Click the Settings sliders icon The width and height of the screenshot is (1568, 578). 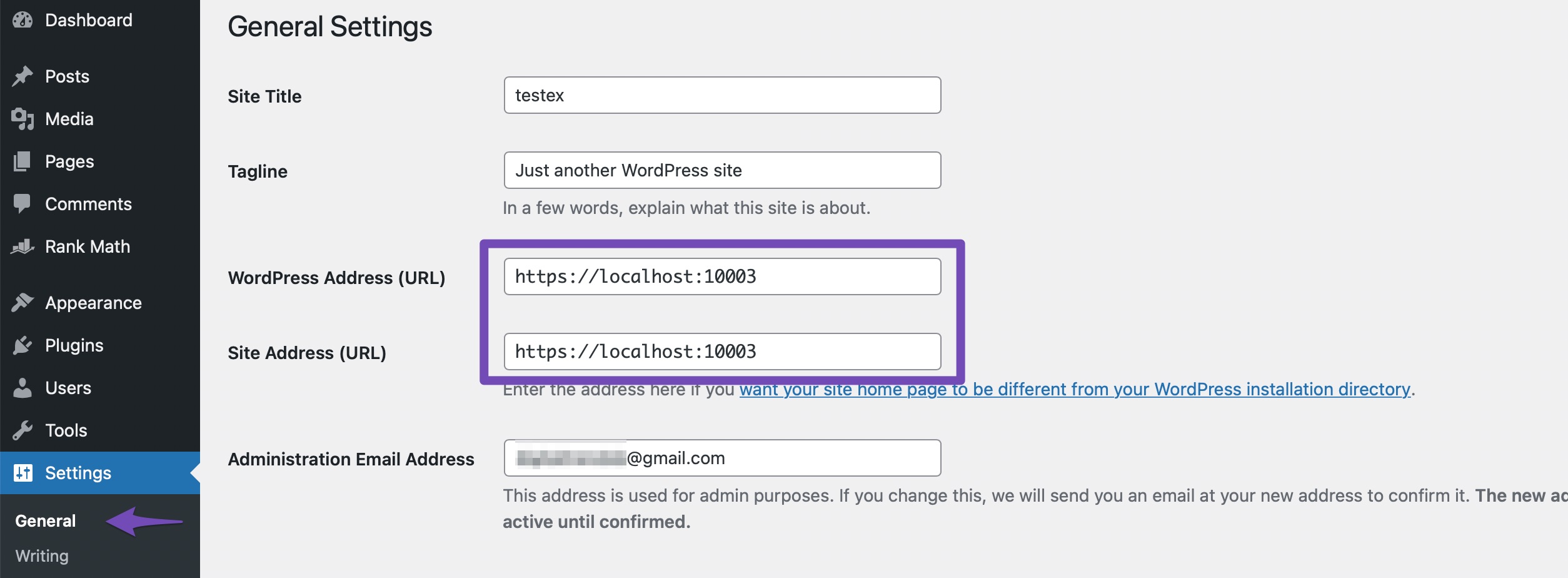pos(23,472)
